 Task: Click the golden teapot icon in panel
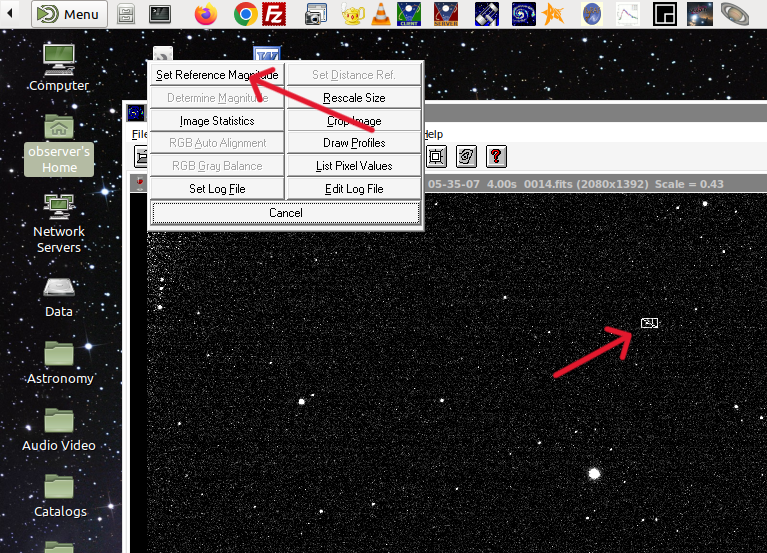[353, 14]
